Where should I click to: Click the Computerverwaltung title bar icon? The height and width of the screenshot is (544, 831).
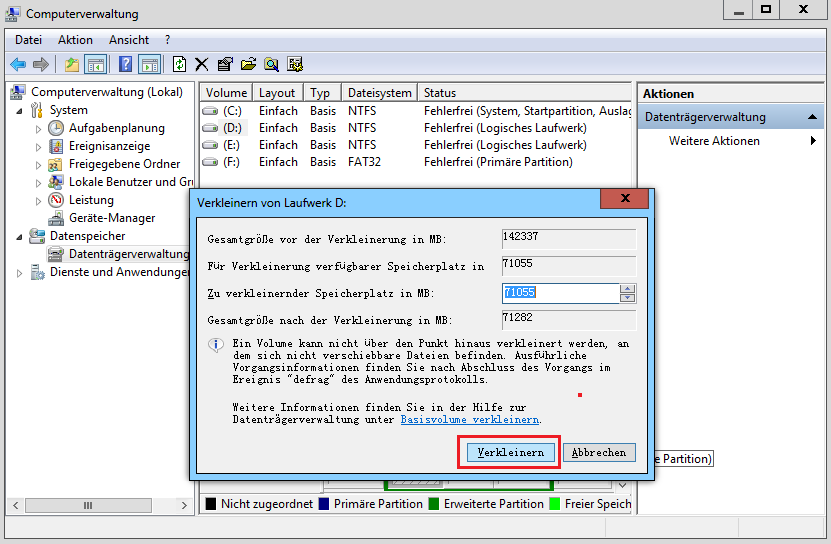pyautogui.click(x=13, y=14)
